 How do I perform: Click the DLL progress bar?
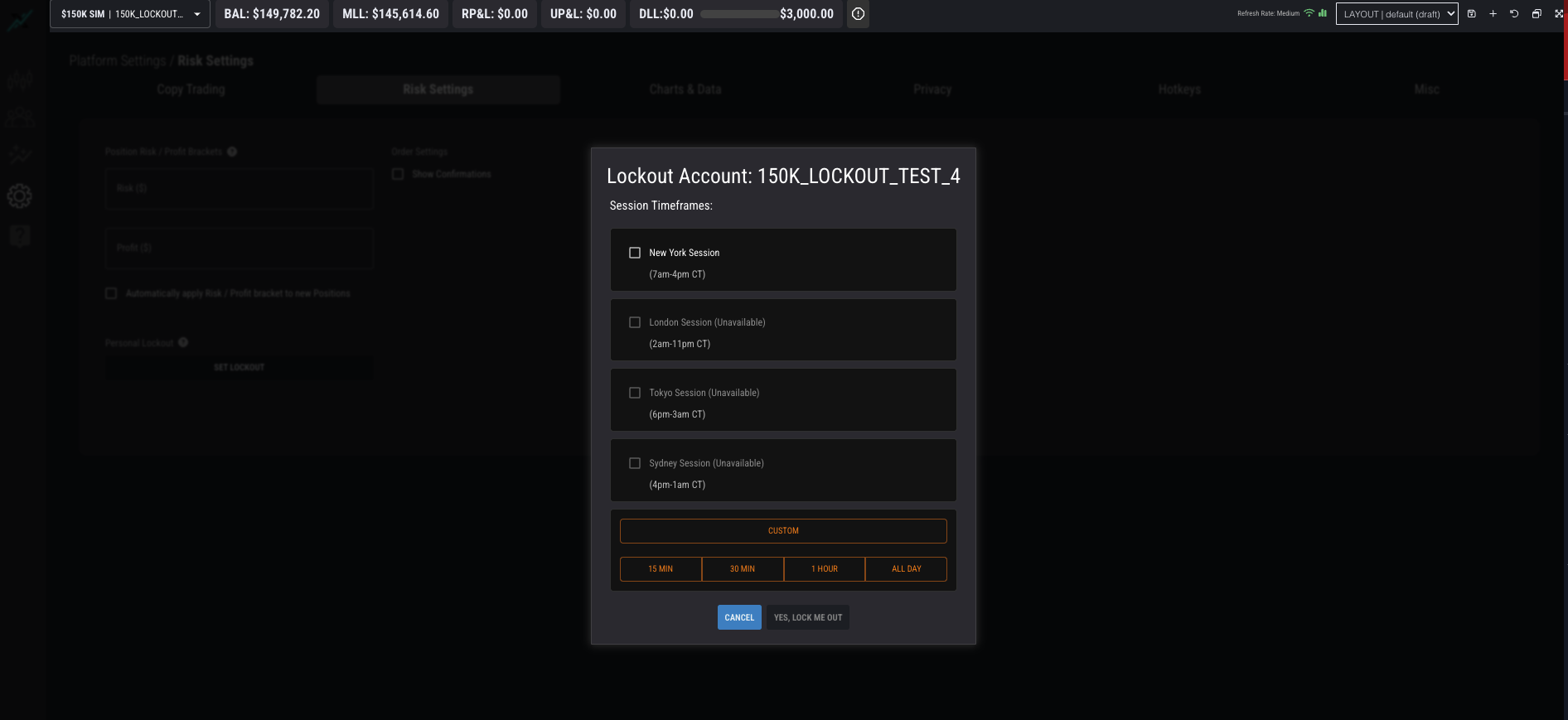click(x=738, y=14)
